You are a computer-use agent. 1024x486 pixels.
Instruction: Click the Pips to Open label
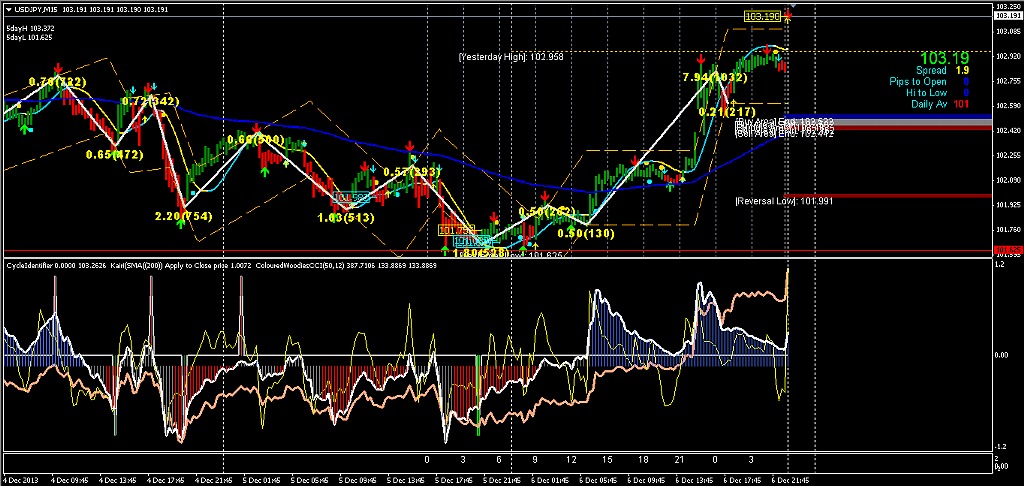click(x=918, y=82)
